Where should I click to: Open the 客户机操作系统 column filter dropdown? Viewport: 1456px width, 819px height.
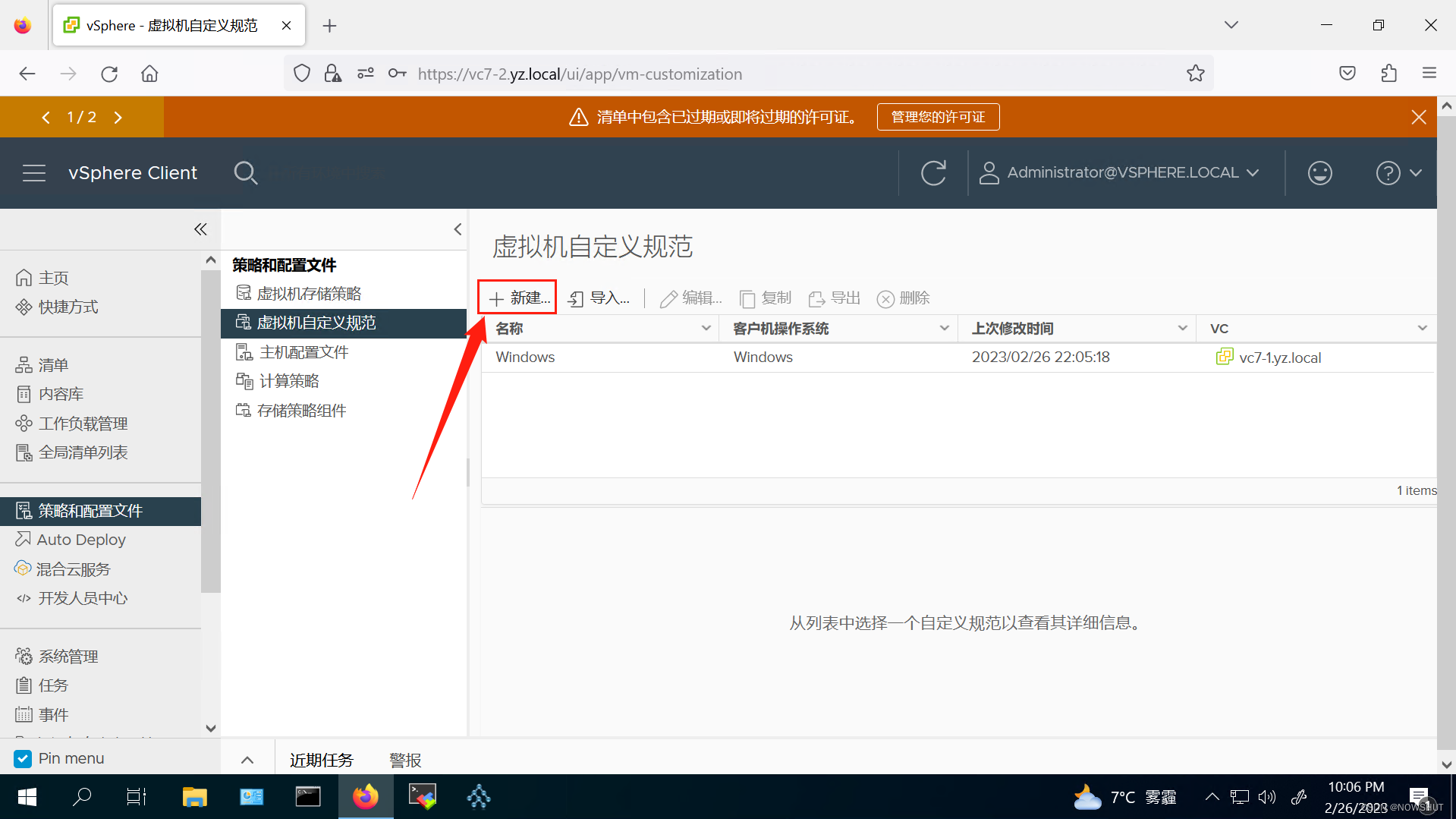tap(944, 328)
